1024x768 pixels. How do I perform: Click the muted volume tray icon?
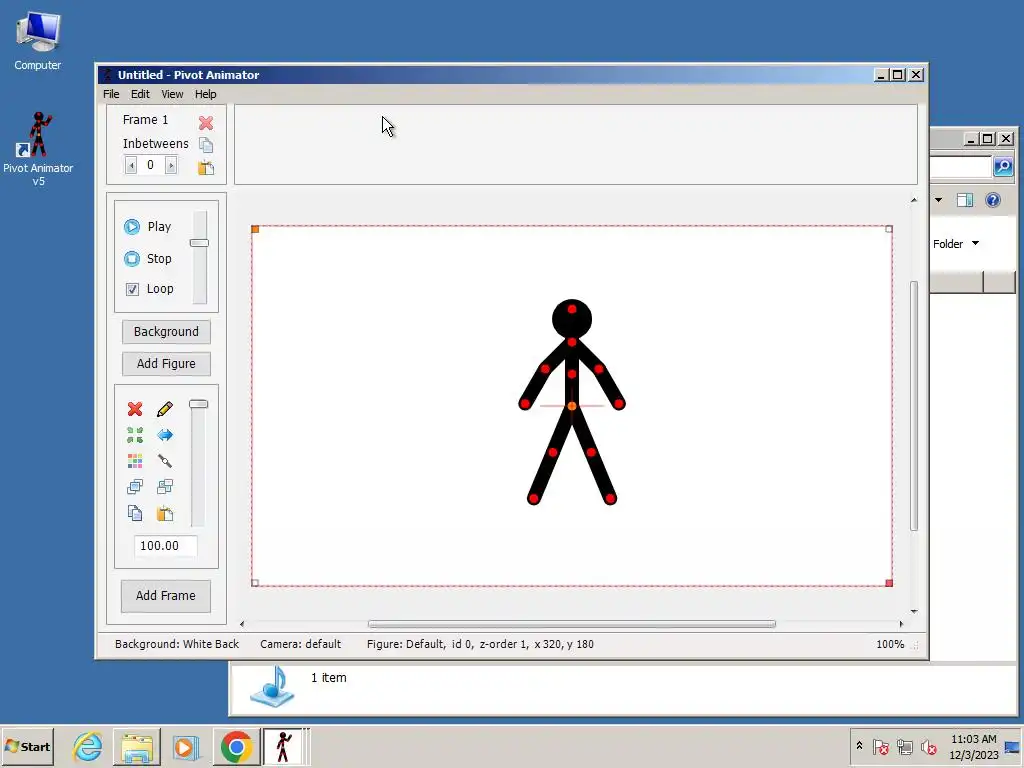[x=929, y=746]
